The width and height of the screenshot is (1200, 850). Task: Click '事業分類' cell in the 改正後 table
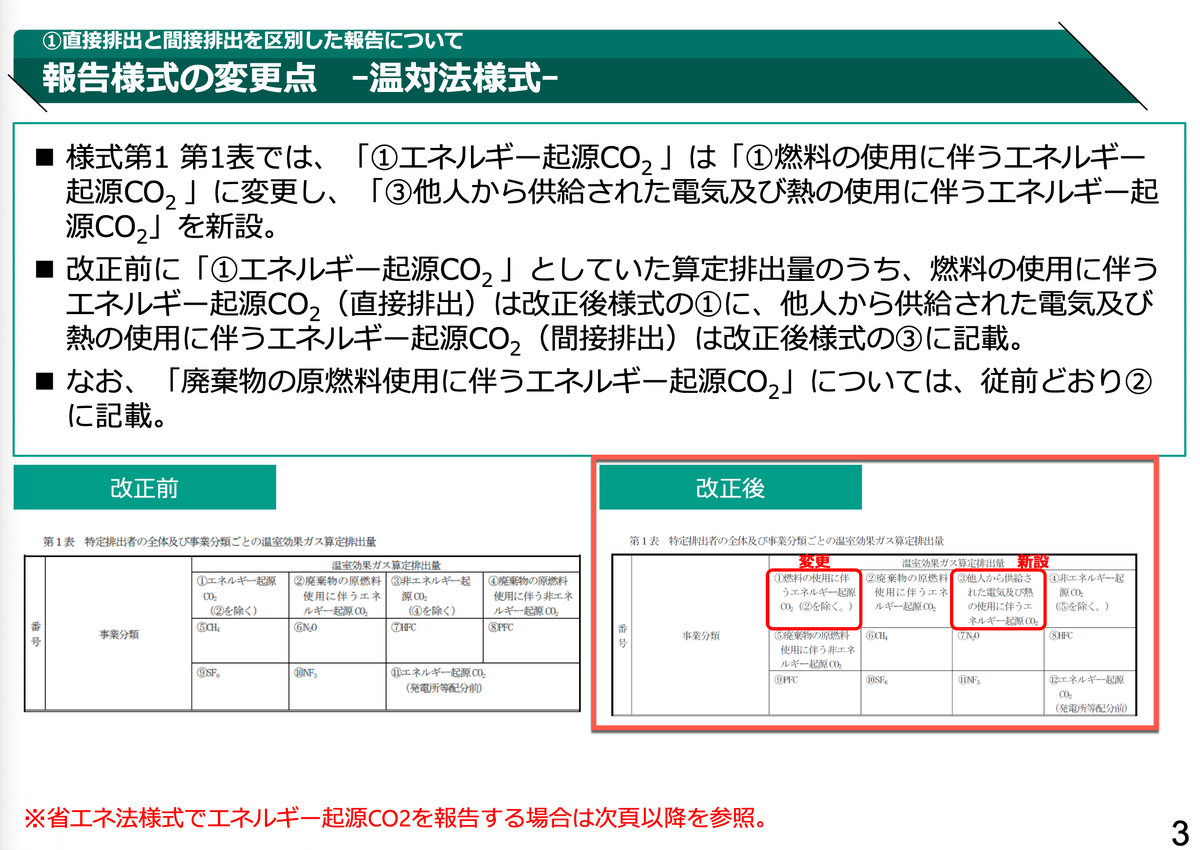702,635
